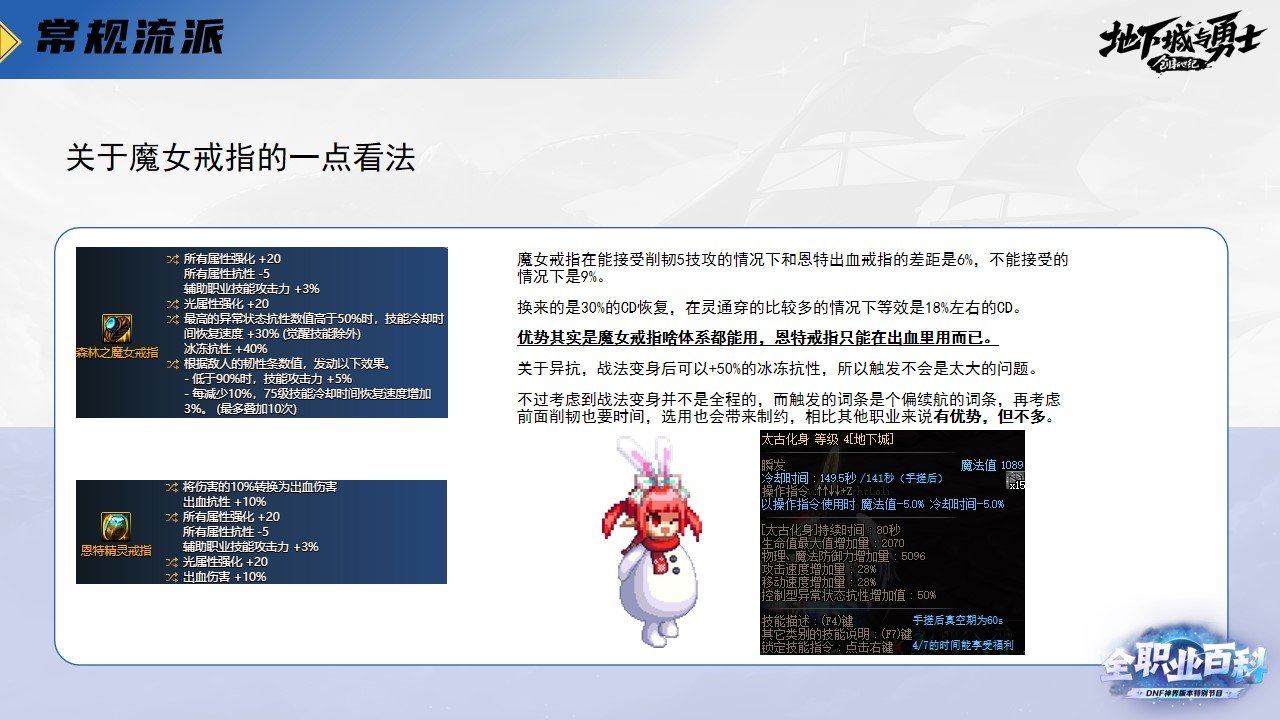Click the 太古化身 等级 4[地下城] title
This screenshot has height=720, width=1280.
[828, 440]
